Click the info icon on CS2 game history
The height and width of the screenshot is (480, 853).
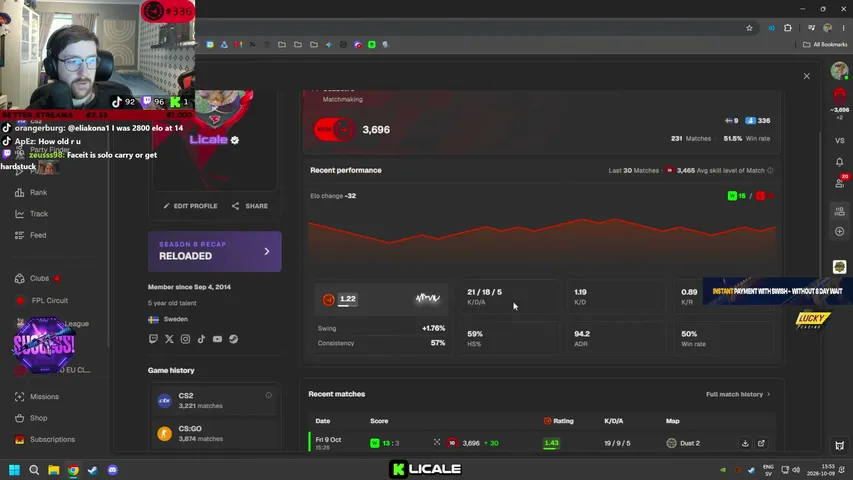(x=269, y=396)
